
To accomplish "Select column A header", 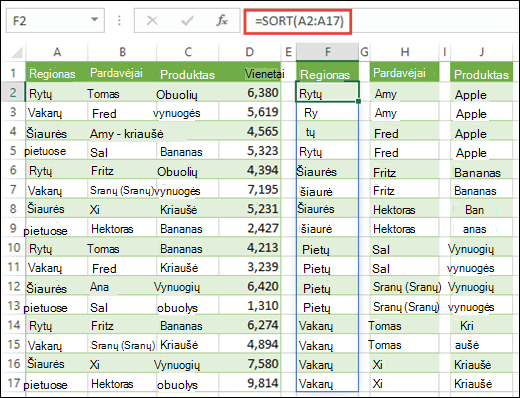I will pyautogui.click(x=57, y=52).
